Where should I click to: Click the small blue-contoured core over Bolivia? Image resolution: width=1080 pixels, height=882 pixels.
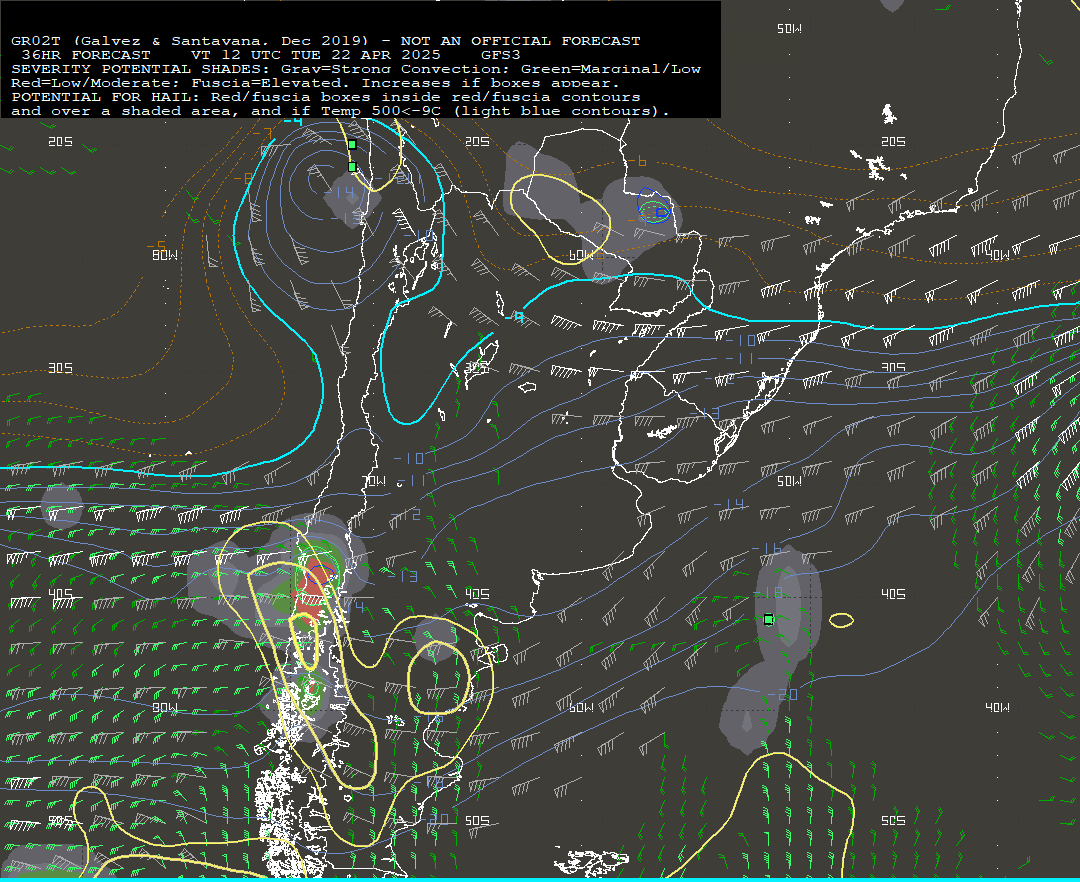(x=662, y=213)
